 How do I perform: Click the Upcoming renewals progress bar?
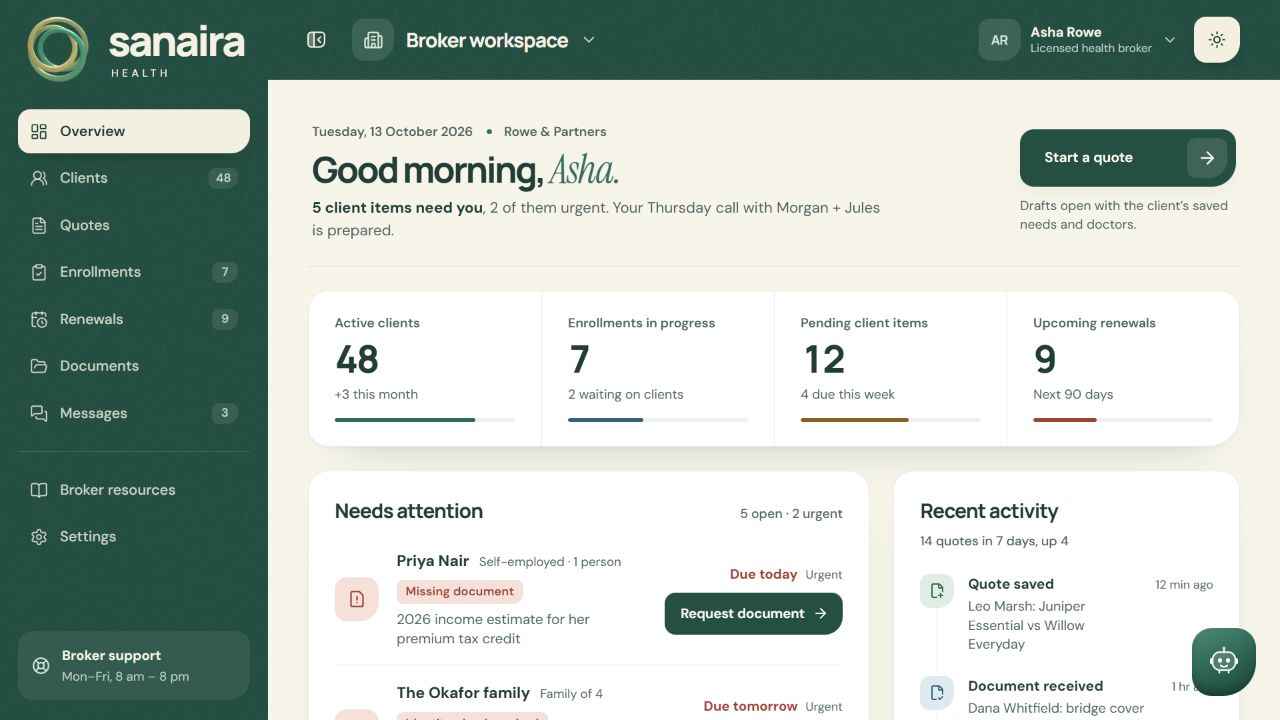point(1123,420)
